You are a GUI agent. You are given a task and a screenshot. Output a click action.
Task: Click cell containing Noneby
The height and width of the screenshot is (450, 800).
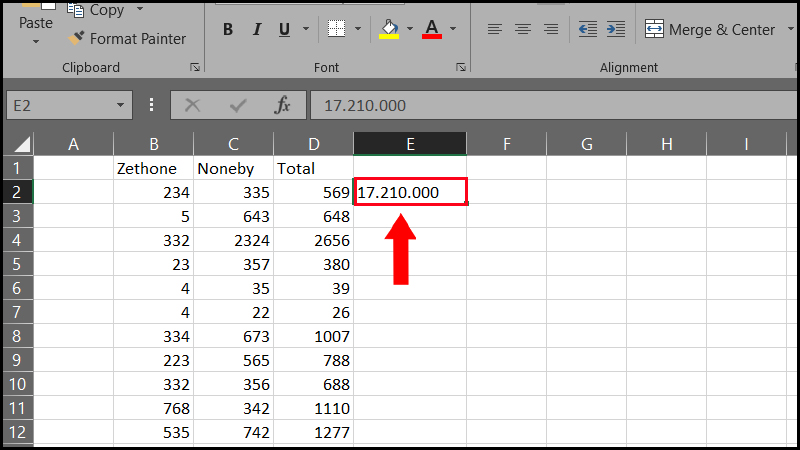(234, 168)
